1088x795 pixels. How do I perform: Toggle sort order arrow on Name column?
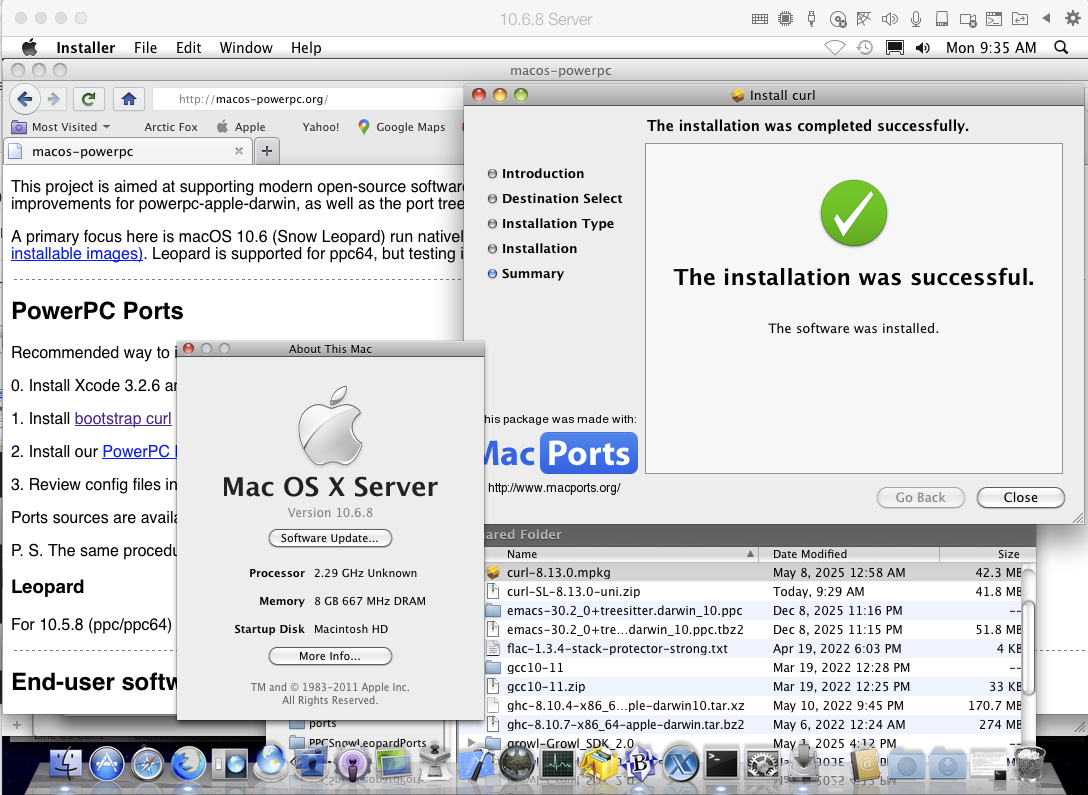point(750,554)
